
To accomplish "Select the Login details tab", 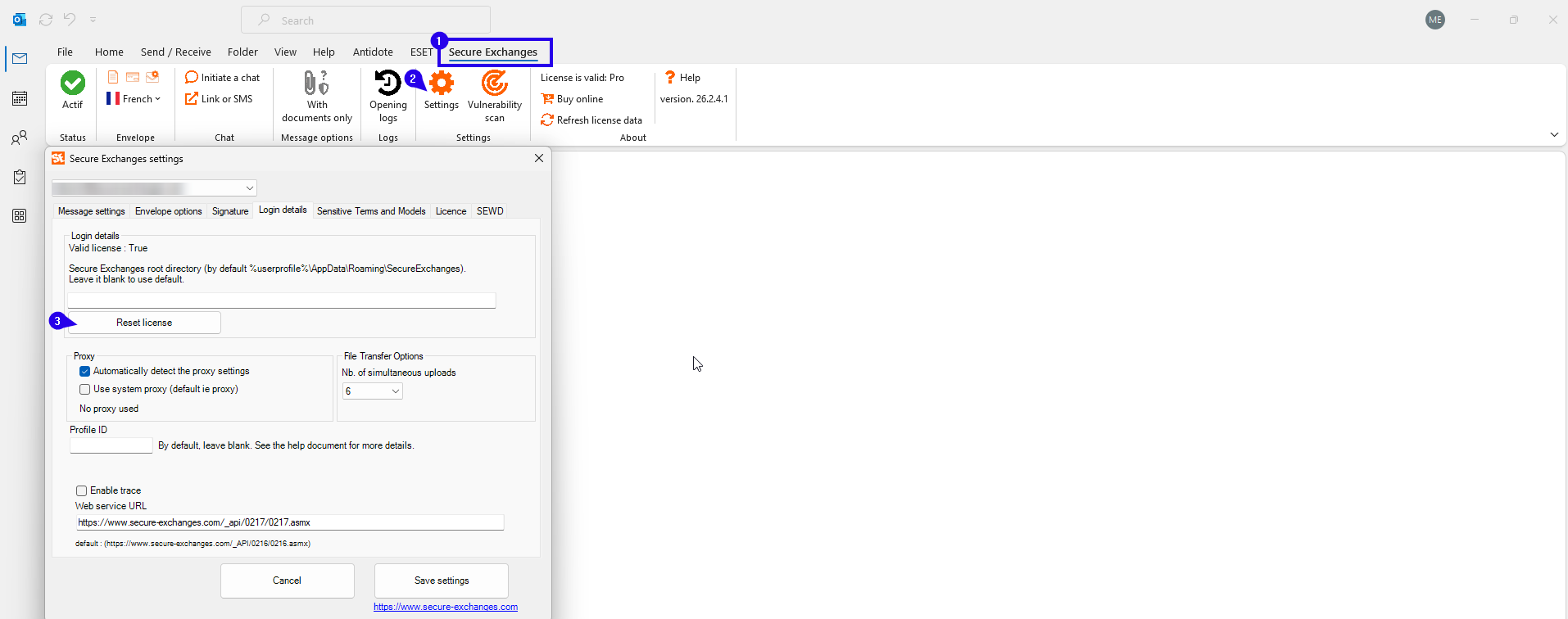I will 283,210.
